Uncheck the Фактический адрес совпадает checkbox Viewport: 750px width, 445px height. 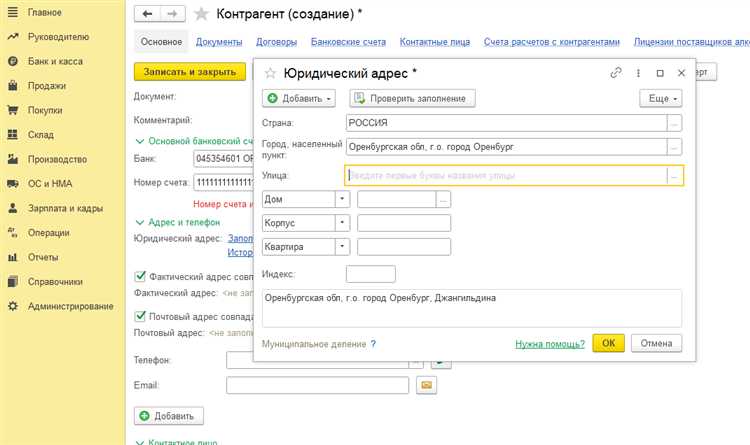click(x=140, y=276)
